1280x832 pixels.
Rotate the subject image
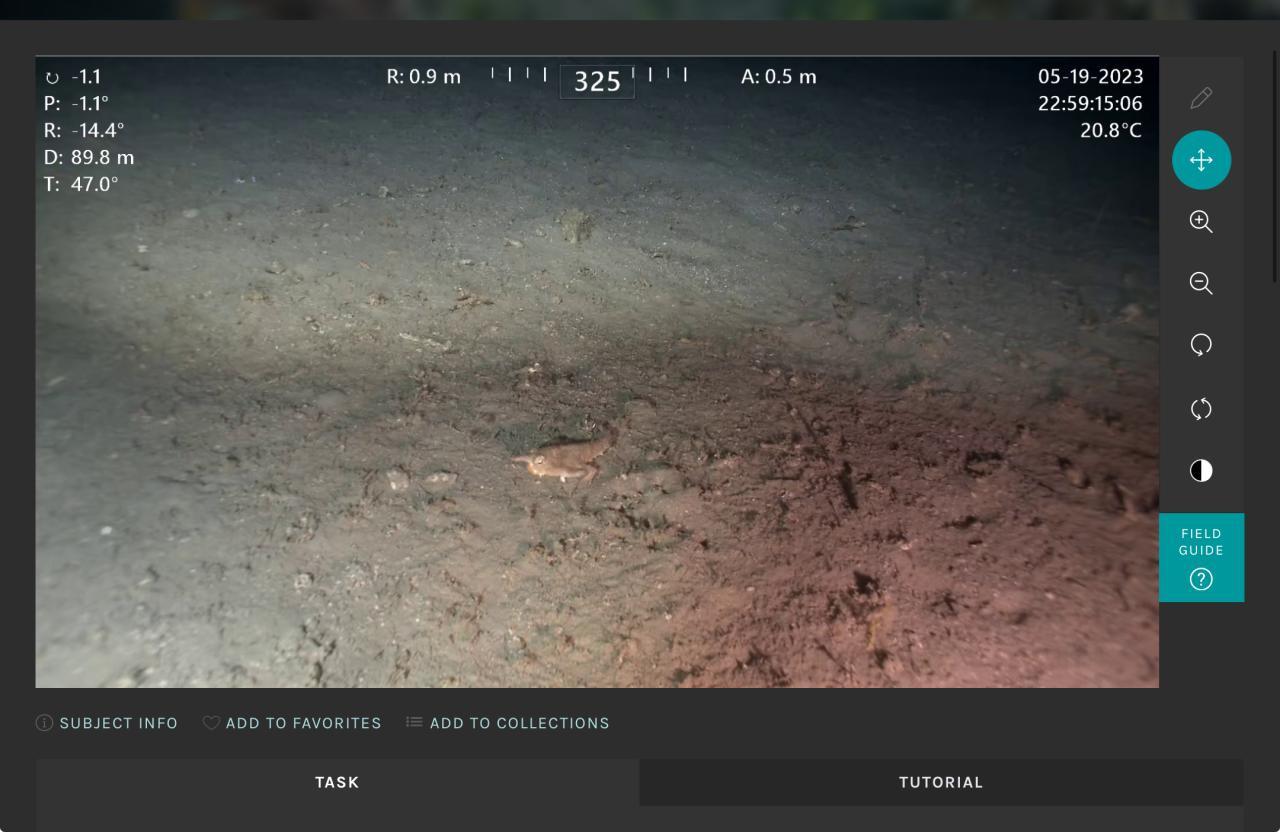(1201, 346)
